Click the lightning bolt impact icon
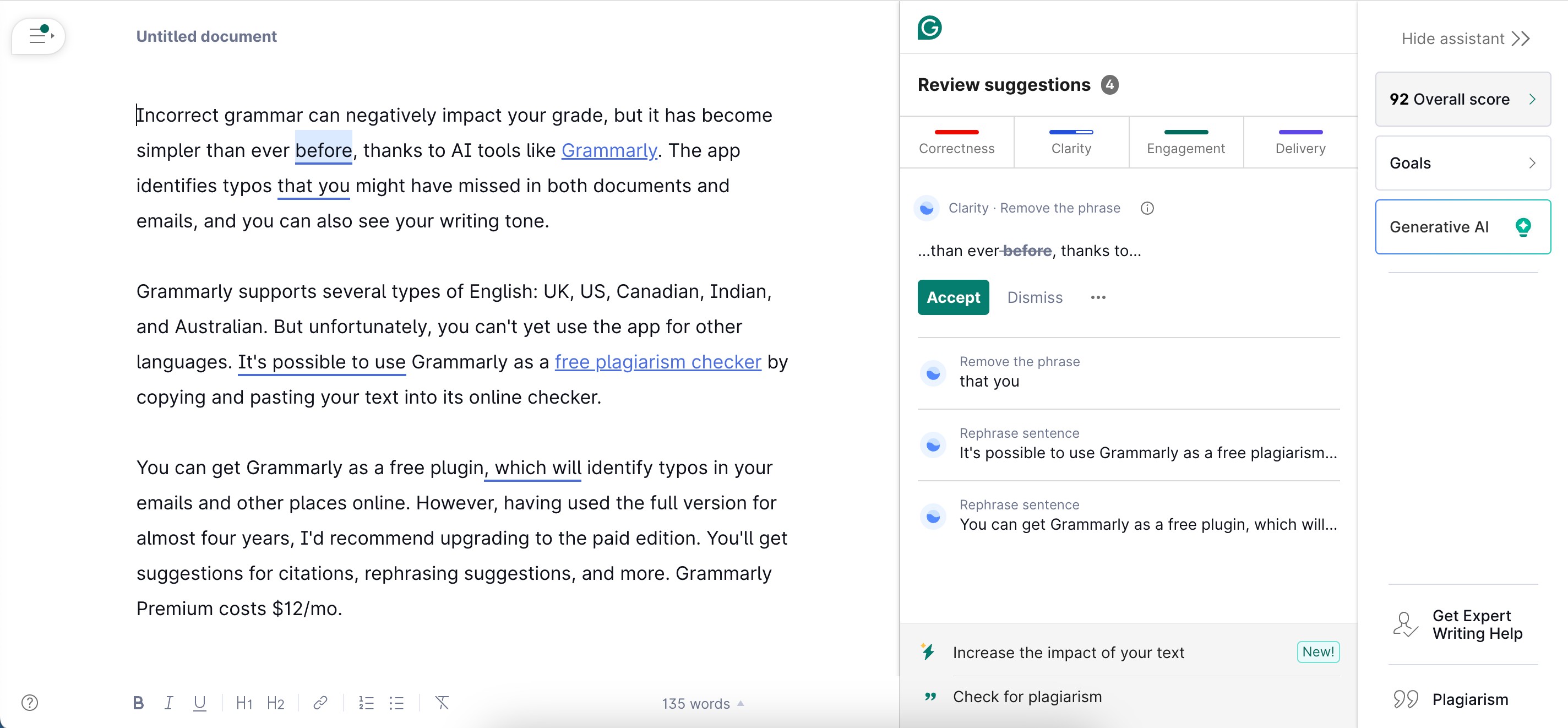 tap(928, 652)
